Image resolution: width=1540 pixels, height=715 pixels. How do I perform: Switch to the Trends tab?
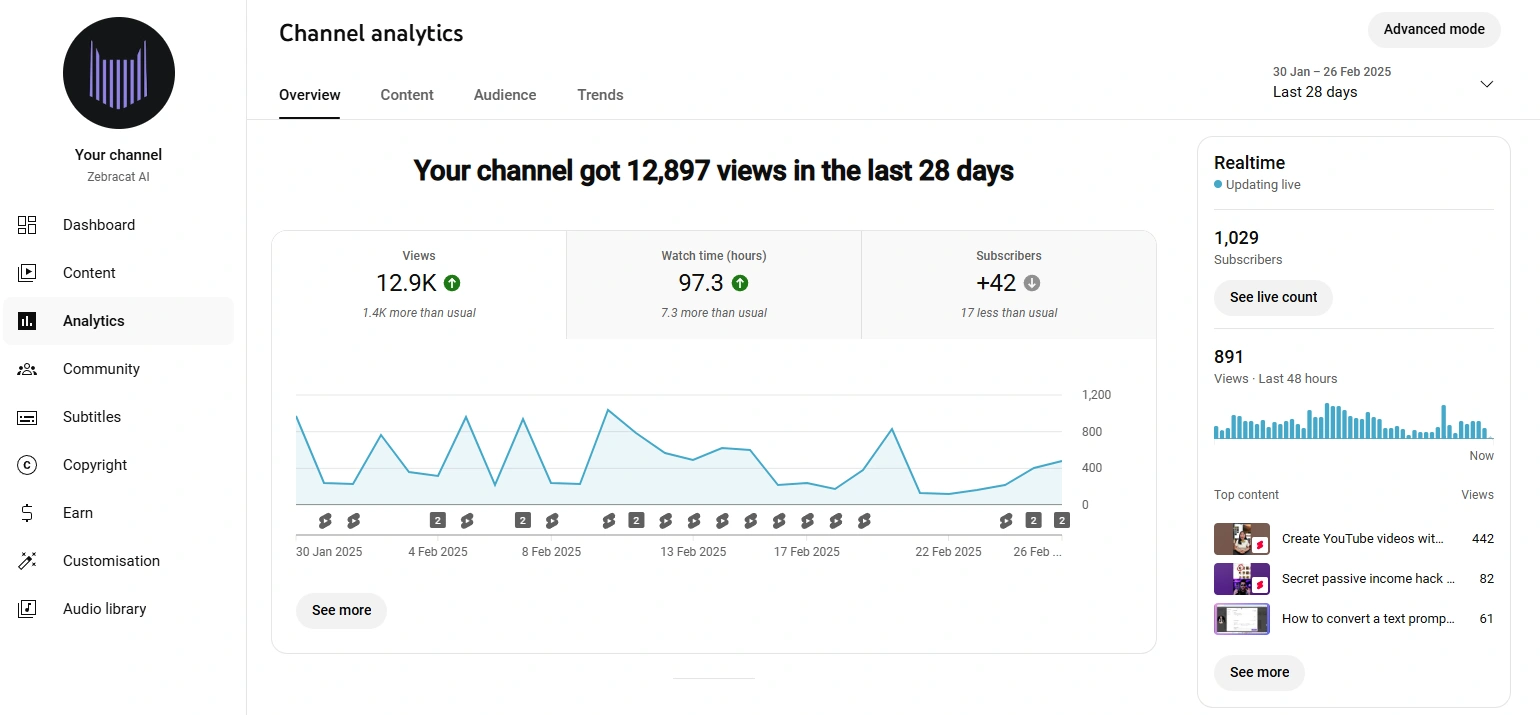point(600,95)
